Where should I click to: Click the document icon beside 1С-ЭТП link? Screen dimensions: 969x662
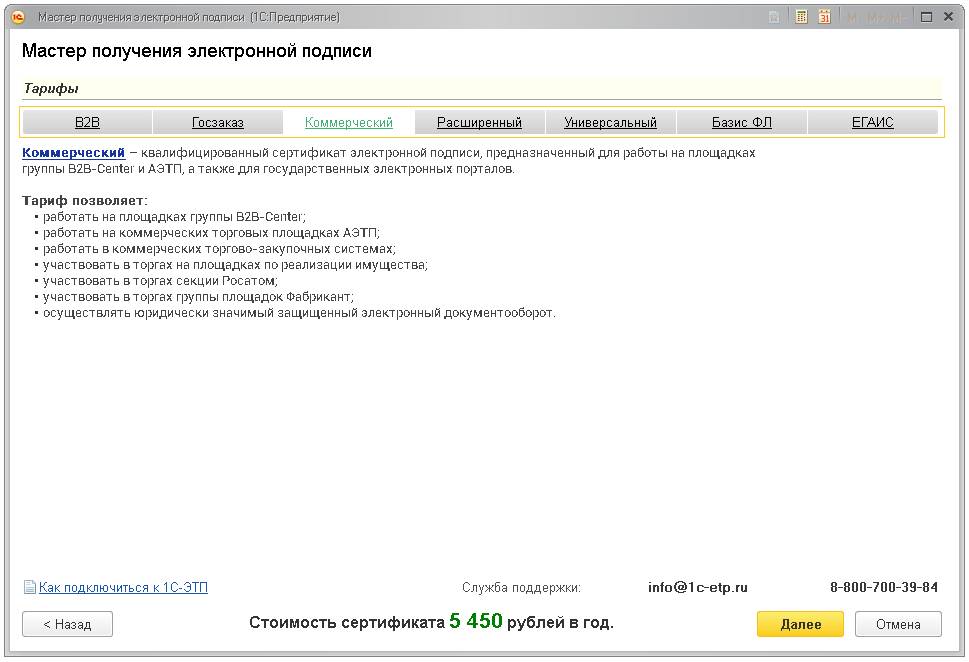click(x=29, y=587)
